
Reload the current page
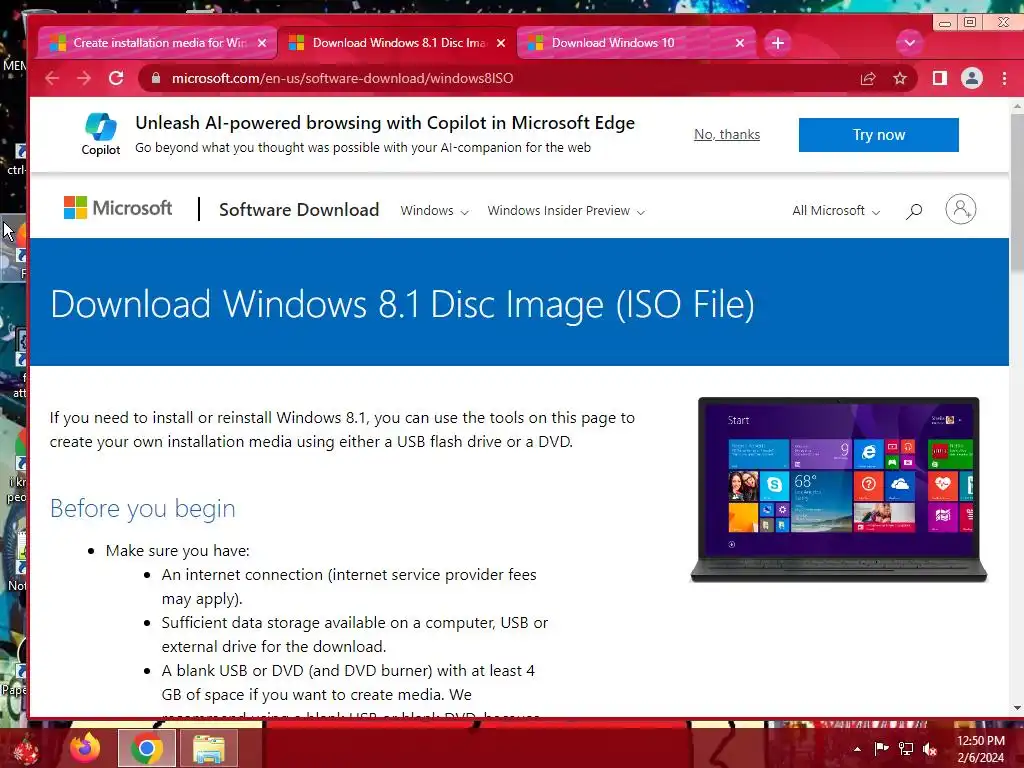(x=116, y=78)
